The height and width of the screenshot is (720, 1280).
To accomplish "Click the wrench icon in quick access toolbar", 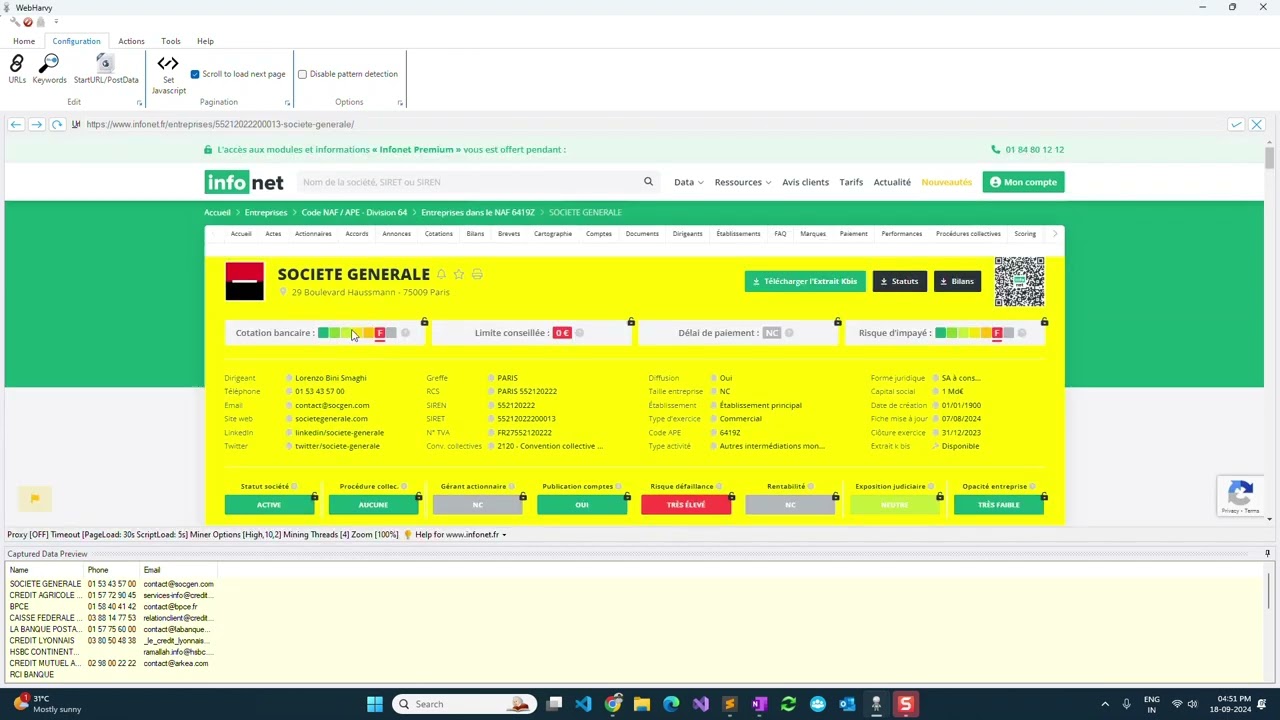I will 15,21.
